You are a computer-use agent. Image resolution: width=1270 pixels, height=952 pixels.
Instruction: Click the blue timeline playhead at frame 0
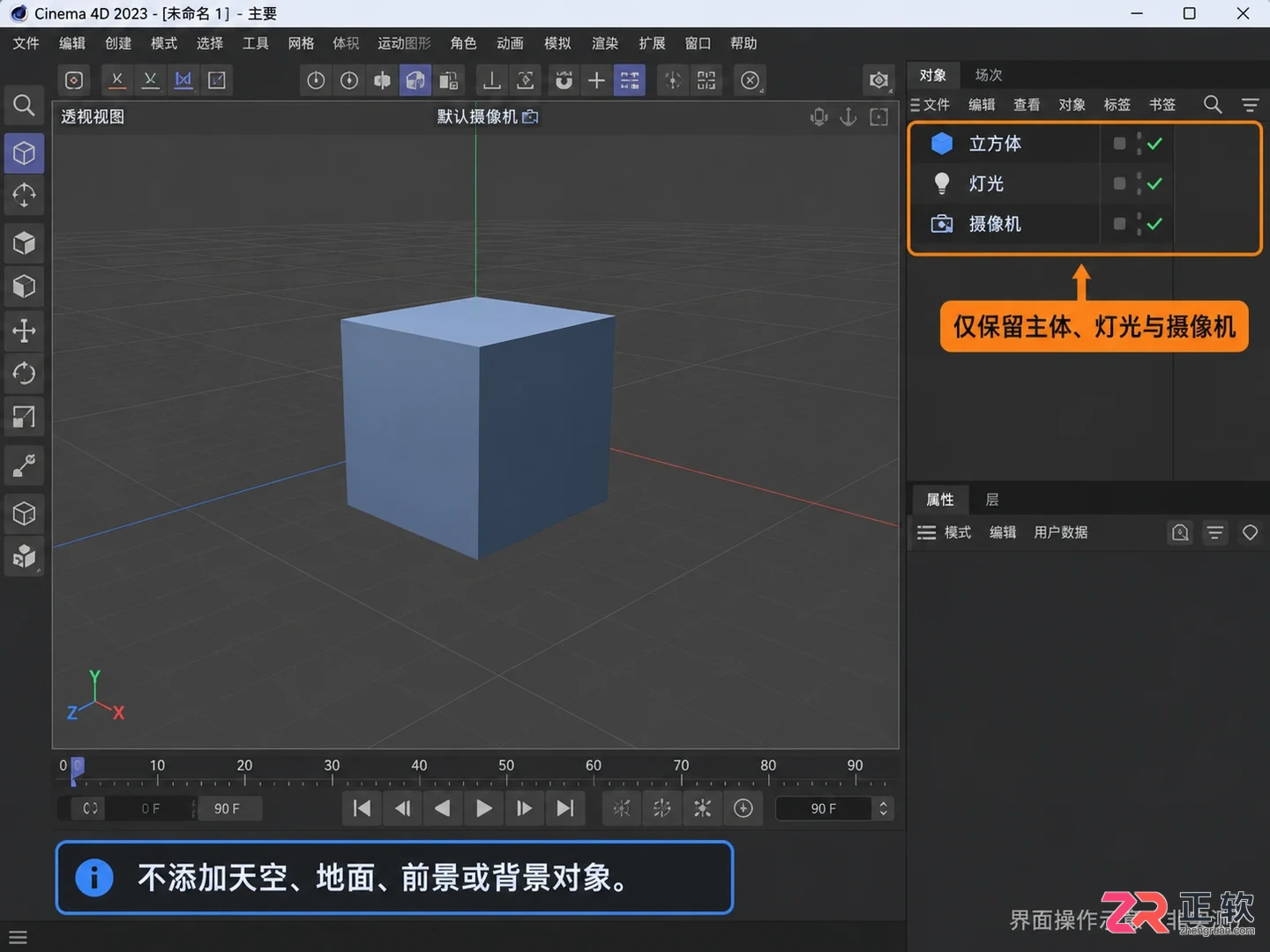(78, 769)
